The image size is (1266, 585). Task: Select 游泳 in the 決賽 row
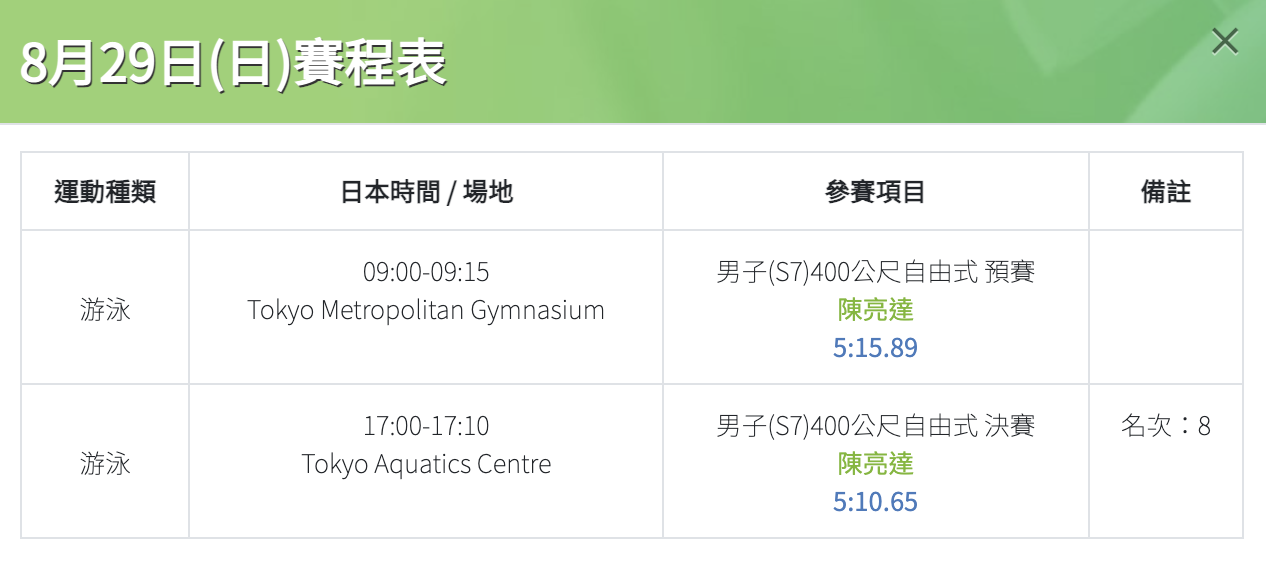(105, 464)
